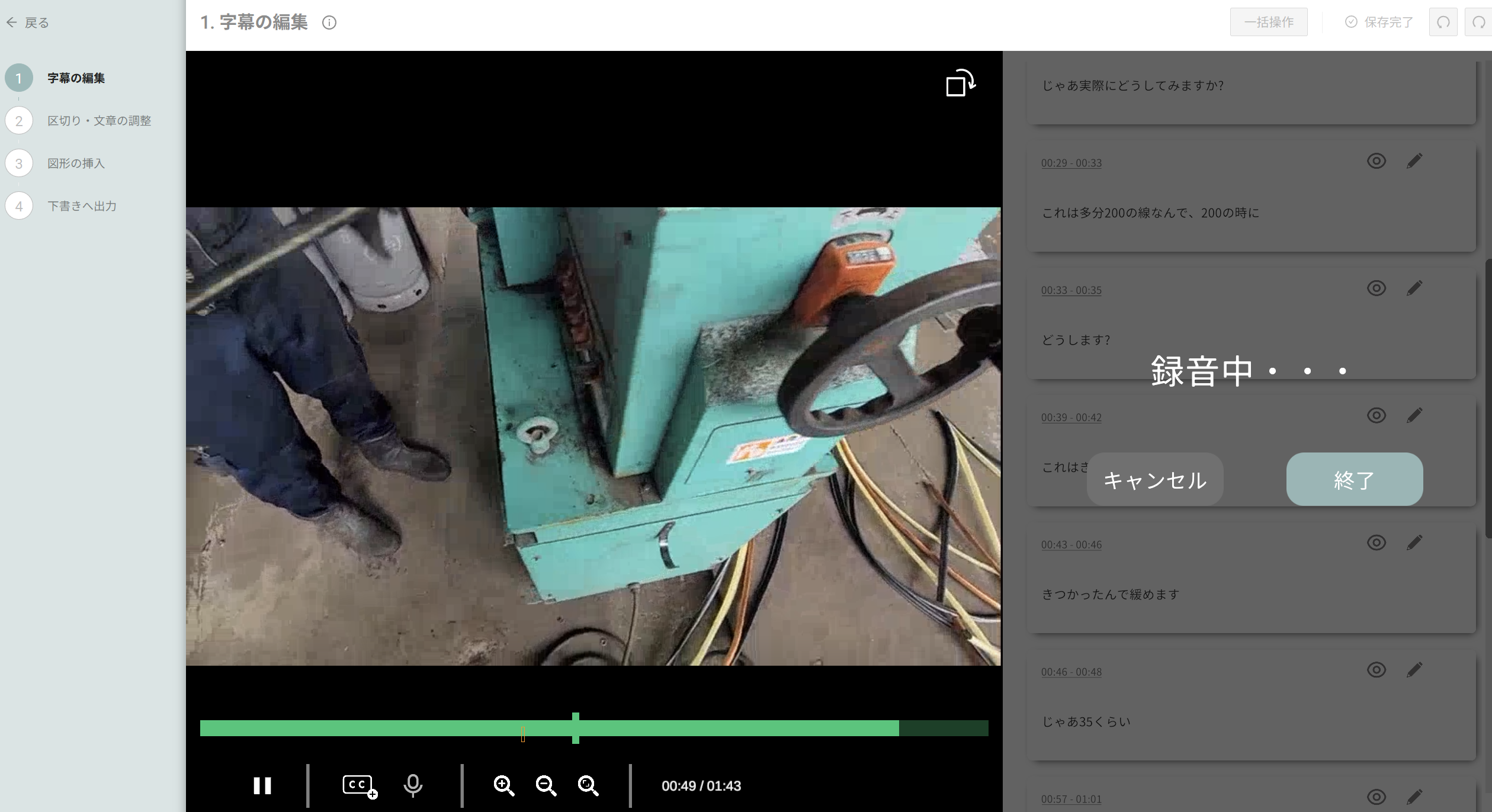Click the microphone recording icon
Image resolution: width=1492 pixels, height=812 pixels.
pos(413,785)
